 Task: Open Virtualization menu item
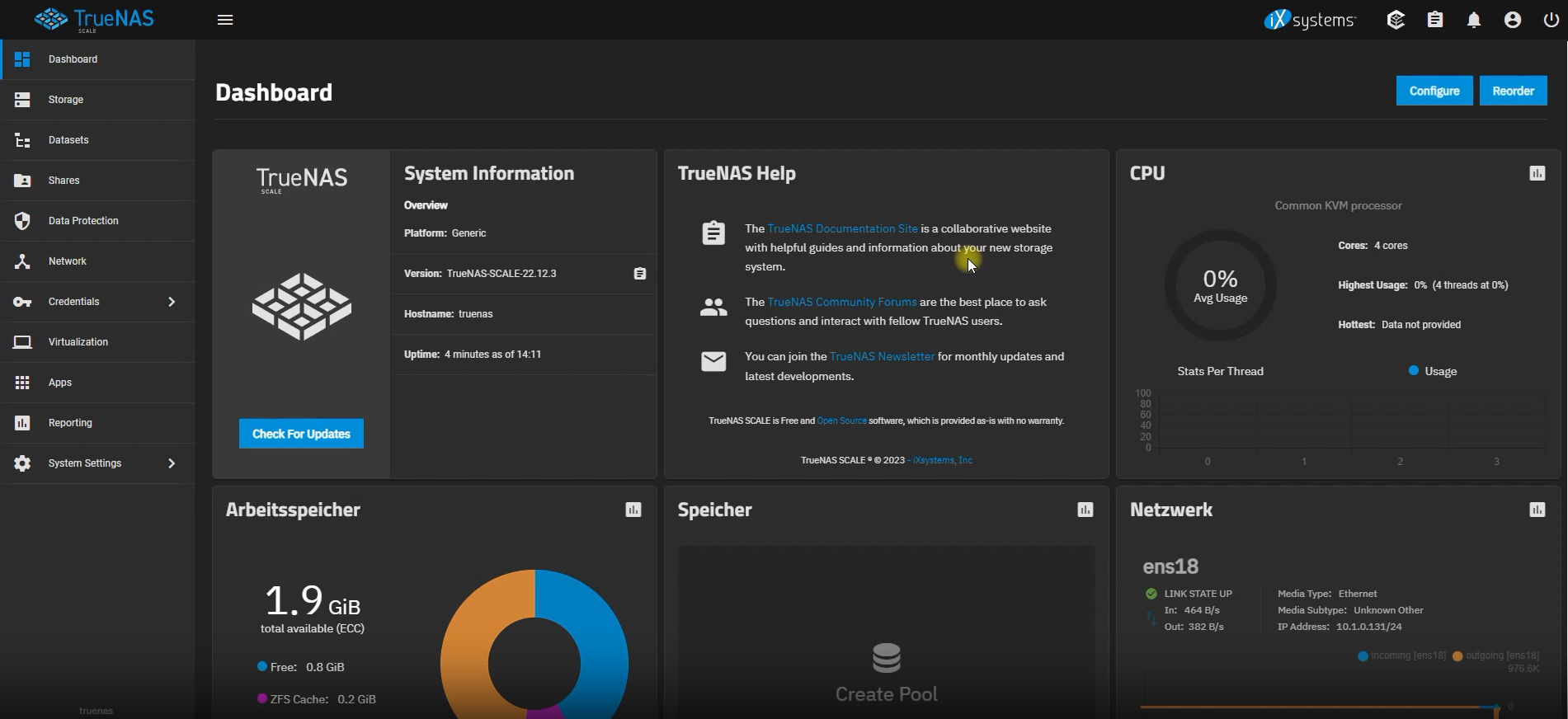[97, 342]
